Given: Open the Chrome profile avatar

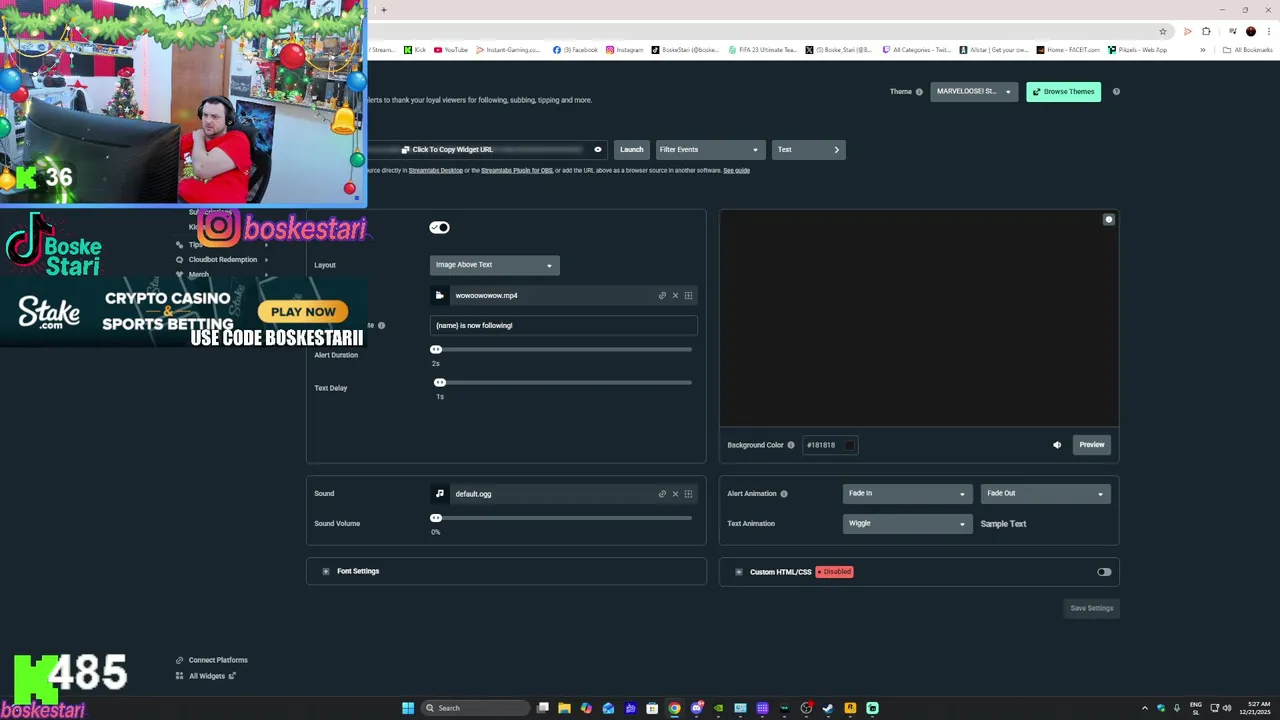Looking at the screenshot, I should (x=1250, y=31).
